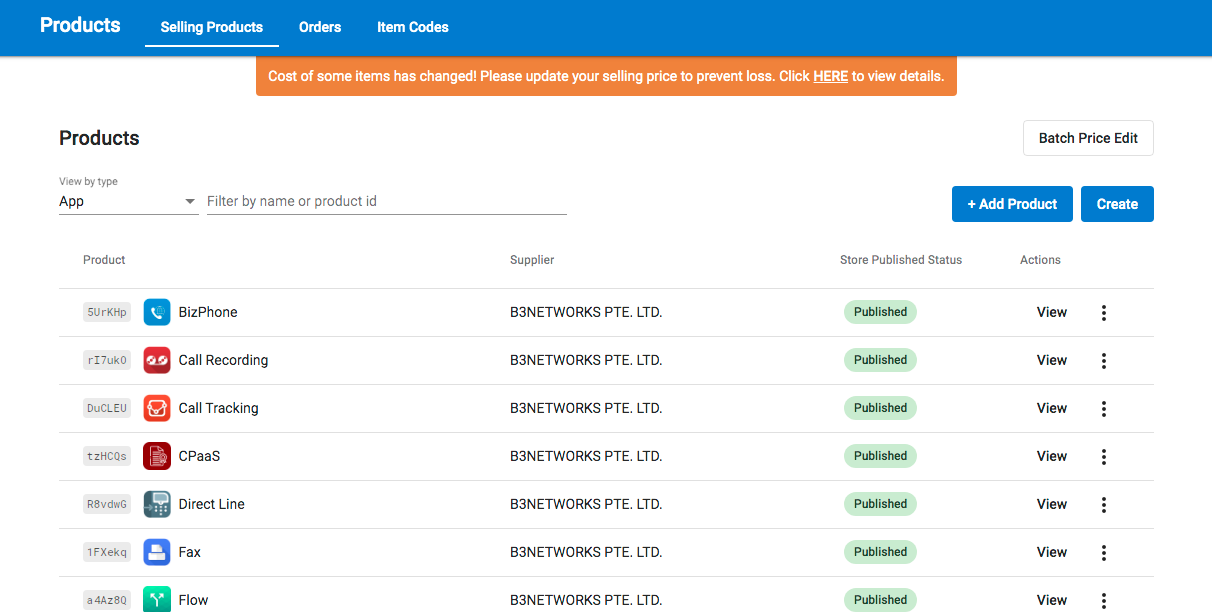The width and height of the screenshot is (1212, 612).
Task: View the Flow product
Action: click(1052, 600)
